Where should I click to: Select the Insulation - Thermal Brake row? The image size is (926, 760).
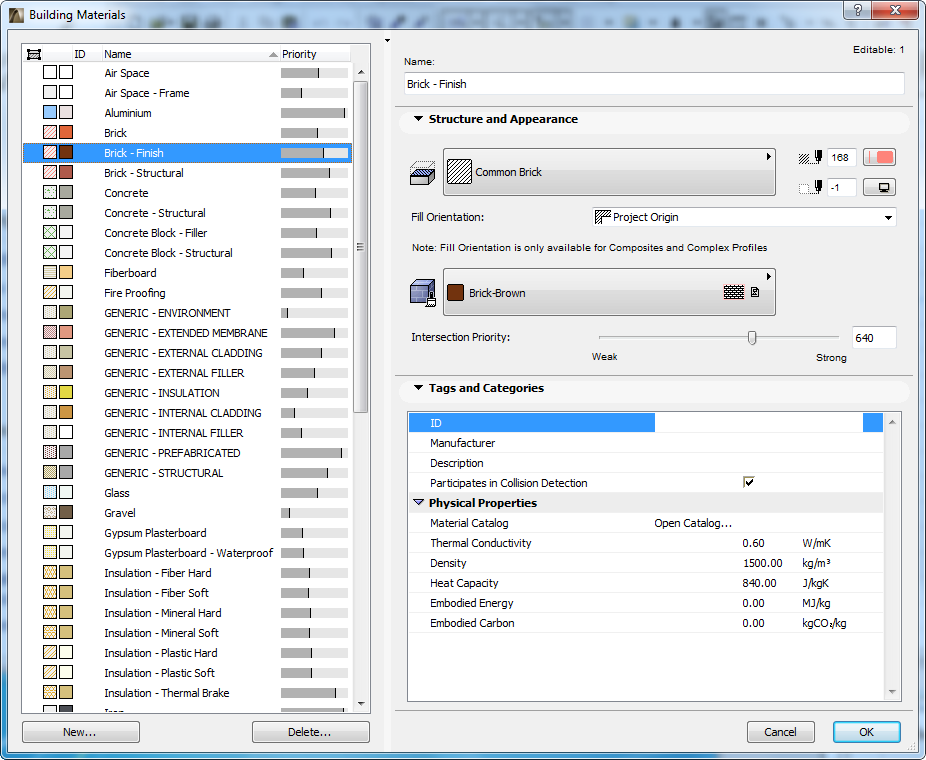tap(187, 693)
